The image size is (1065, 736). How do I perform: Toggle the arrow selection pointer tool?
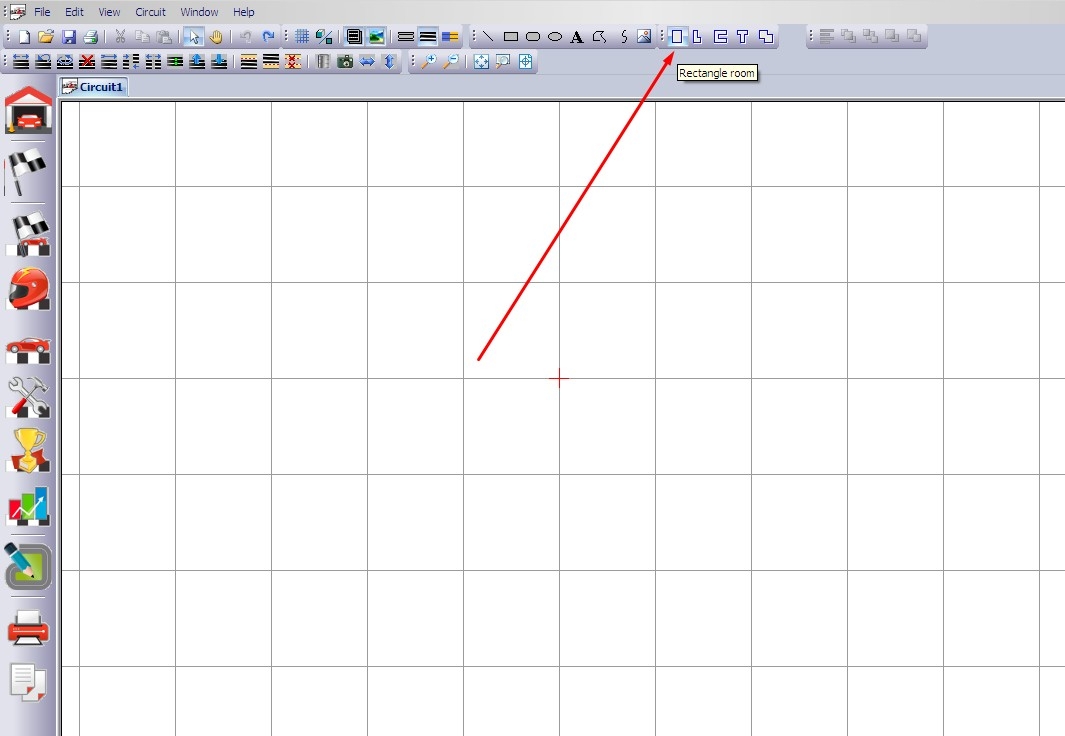[194, 37]
